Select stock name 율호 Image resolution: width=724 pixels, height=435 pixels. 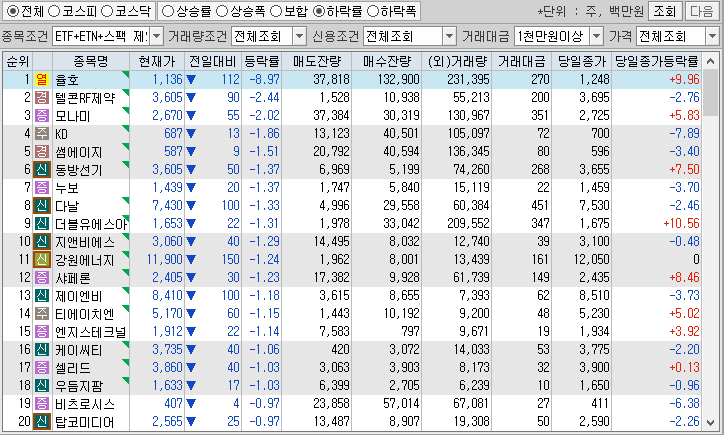pos(67,80)
